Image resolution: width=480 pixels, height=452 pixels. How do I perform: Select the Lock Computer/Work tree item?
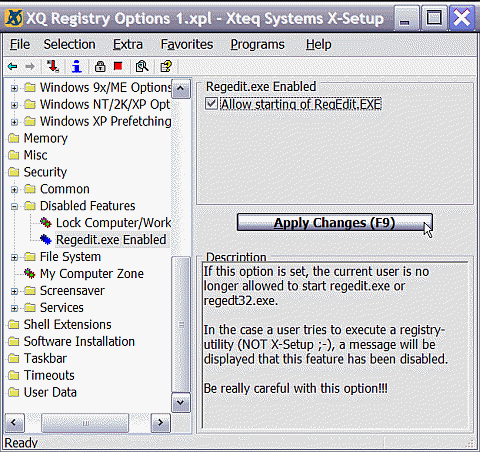pyautogui.click(x=113, y=222)
